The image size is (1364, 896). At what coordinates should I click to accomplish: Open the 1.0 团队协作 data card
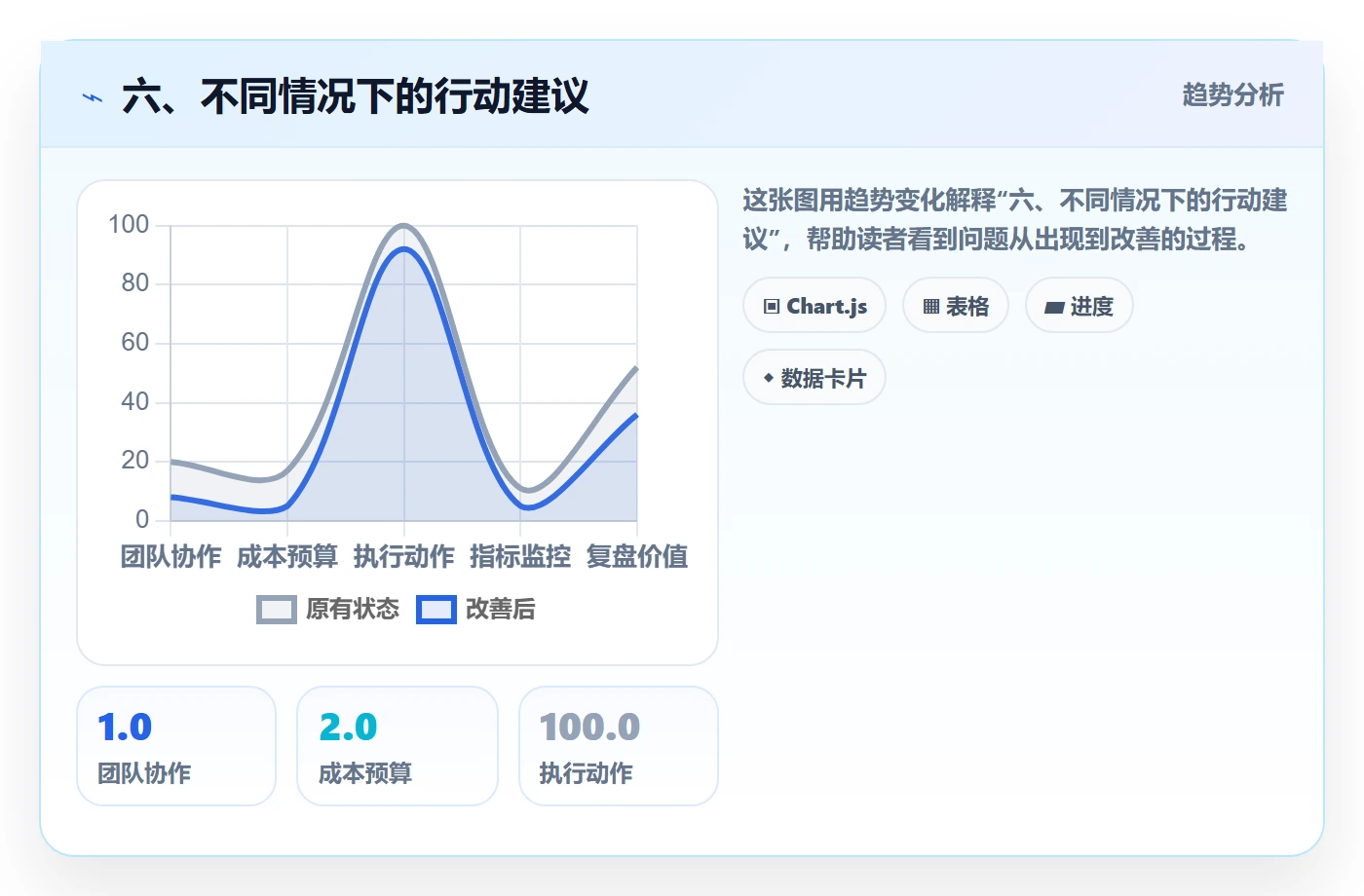pos(176,746)
